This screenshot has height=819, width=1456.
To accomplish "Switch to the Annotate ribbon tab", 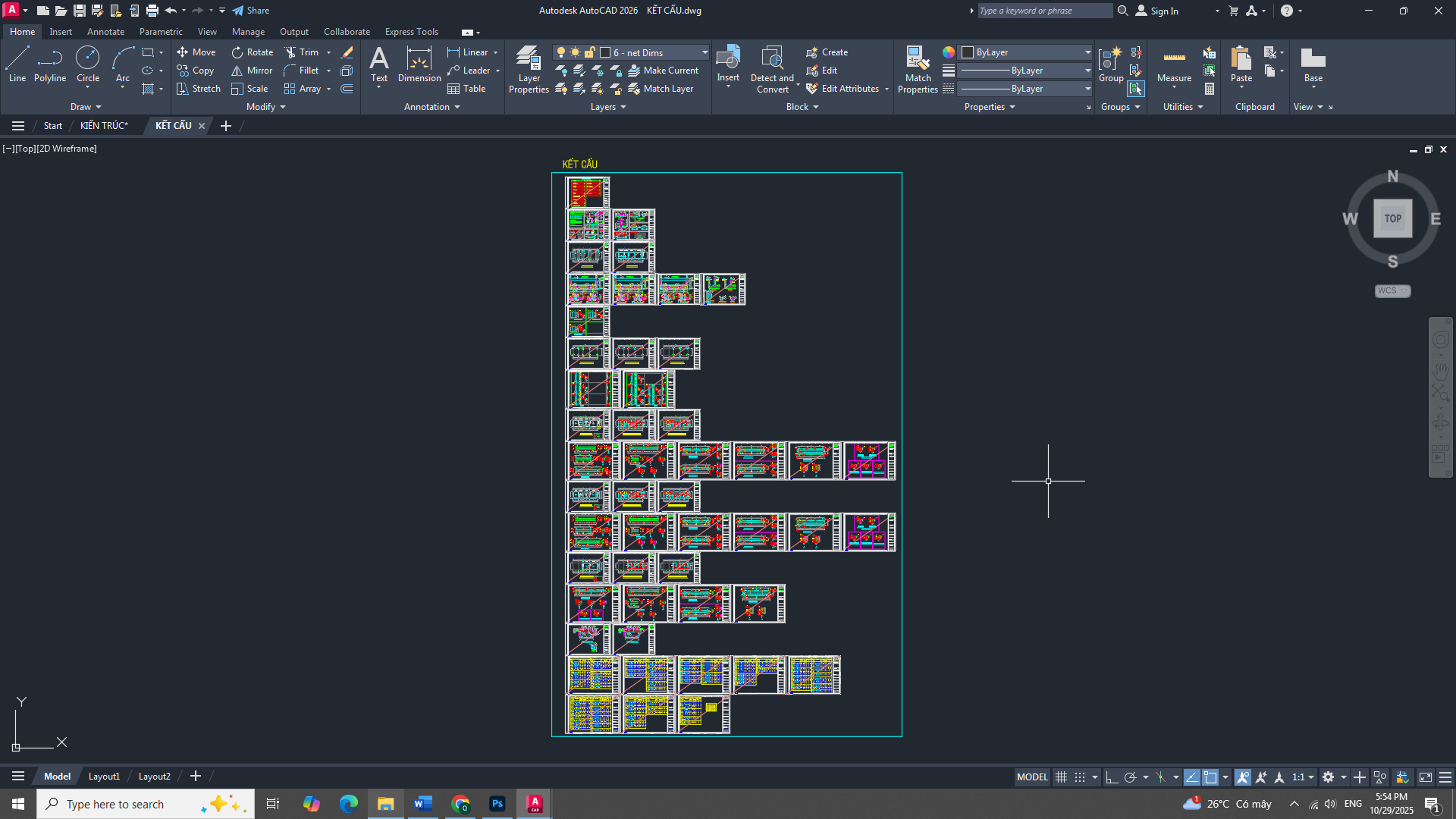I will 105,32.
